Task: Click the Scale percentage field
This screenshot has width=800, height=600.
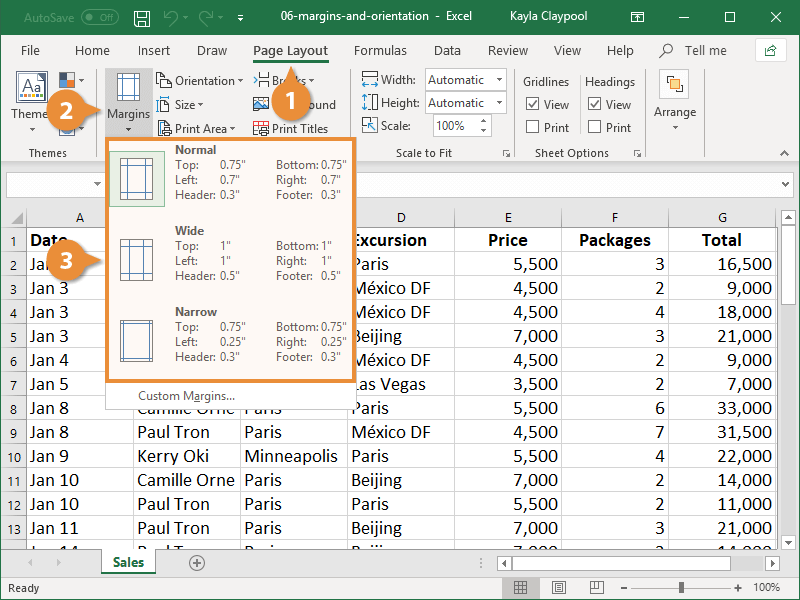Action: (x=455, y=126)
